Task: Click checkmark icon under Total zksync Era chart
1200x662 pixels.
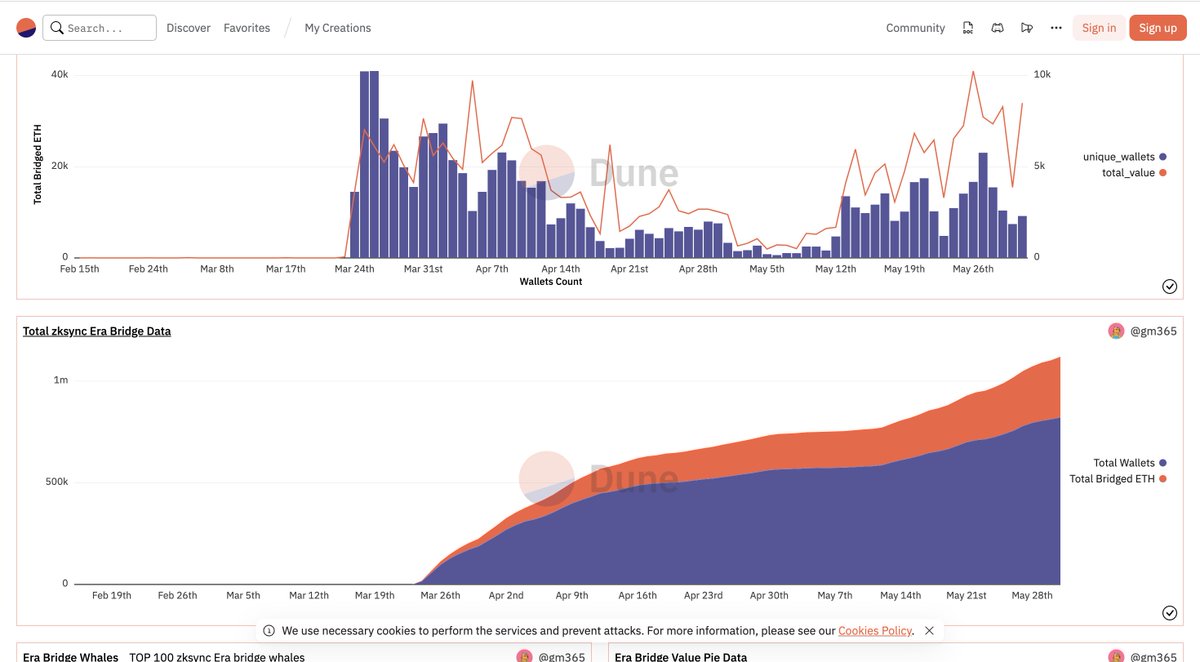Action: (1170, 613)
